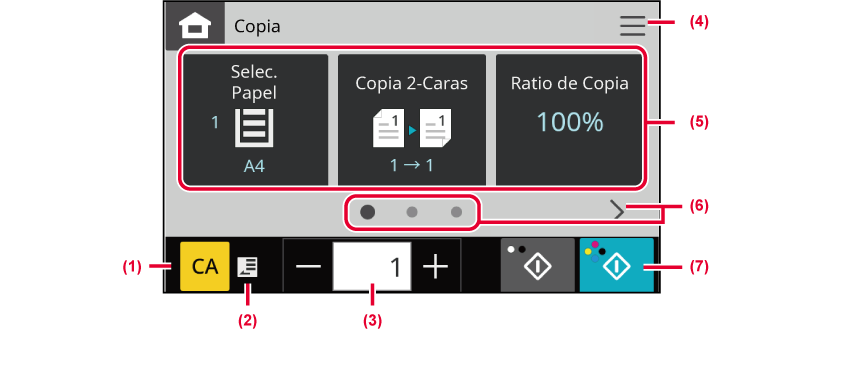The height and width of the screenshot is (370, 842).
Task: Open the hamburger menu in Copia
Action: click(x=632, y=26)
